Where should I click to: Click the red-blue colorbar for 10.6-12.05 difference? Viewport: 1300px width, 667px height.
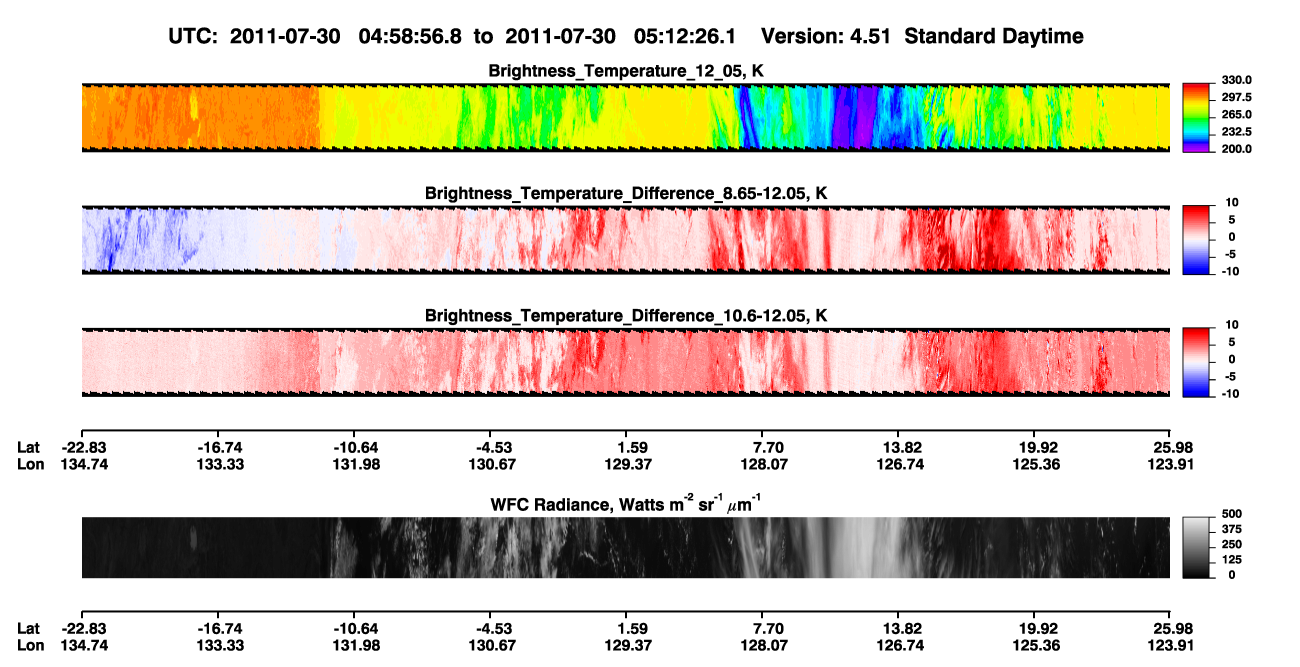pos(1196,362)
